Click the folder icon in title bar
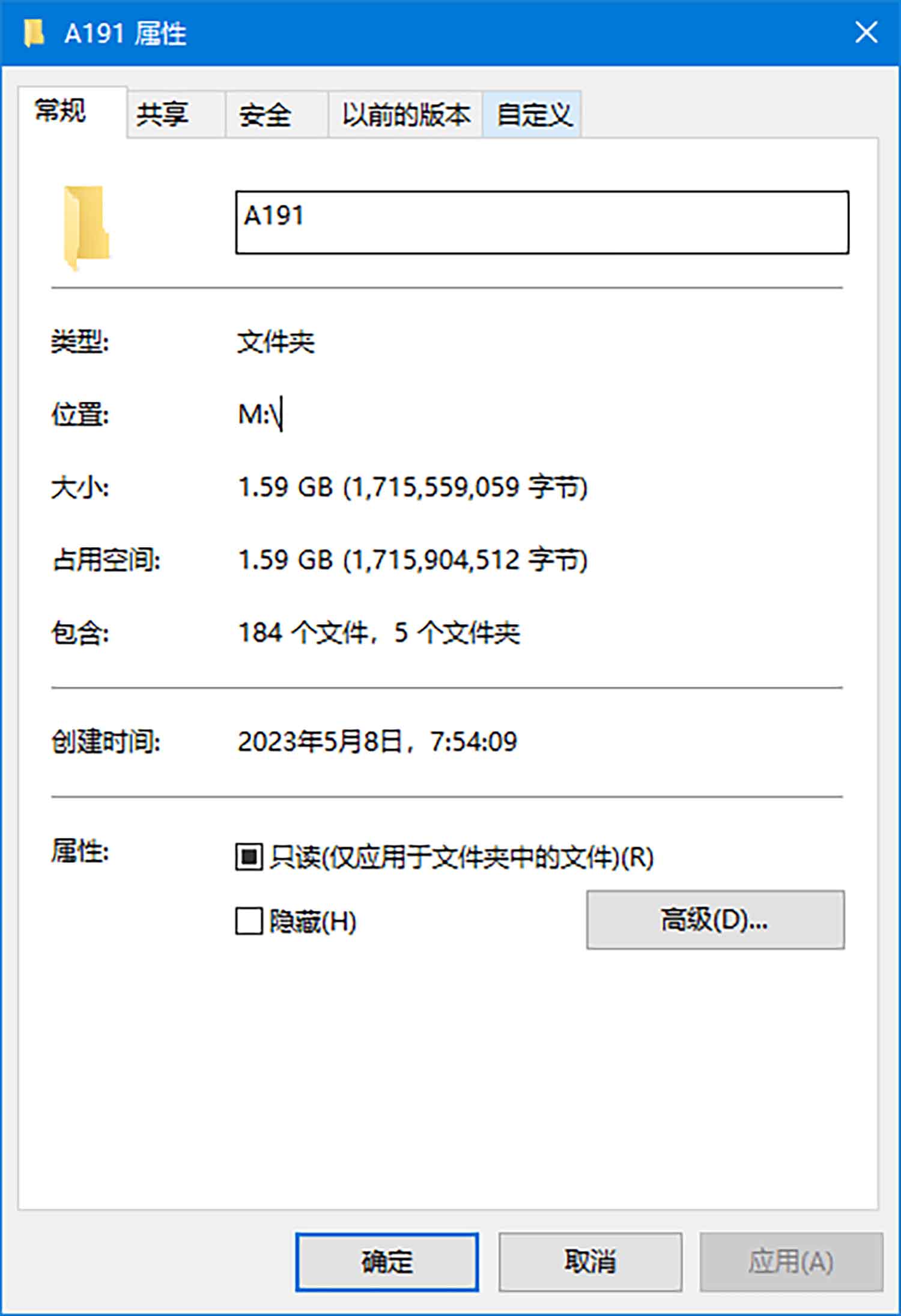901x1316 pixels. 34,33
